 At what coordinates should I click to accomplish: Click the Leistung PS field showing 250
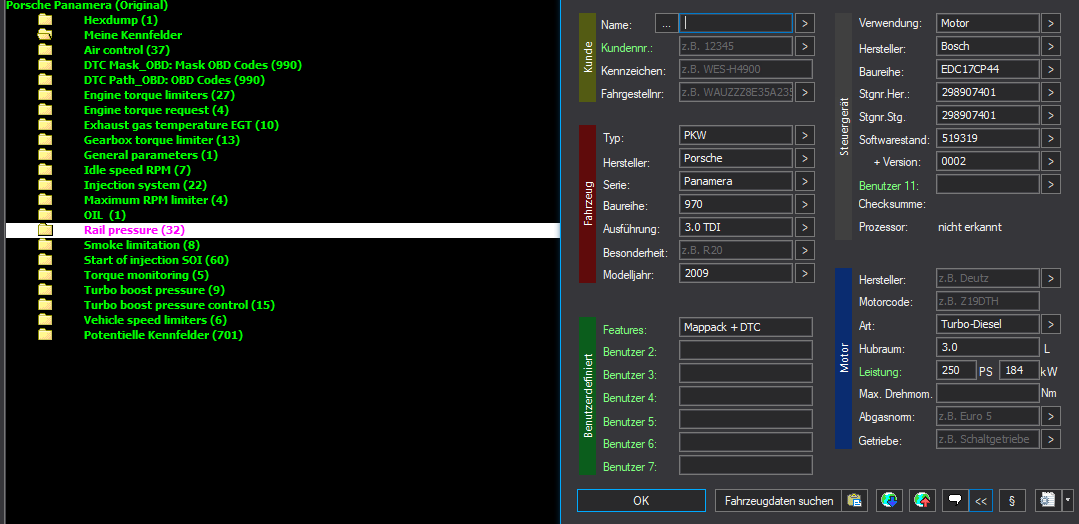(x=957, y=370)
